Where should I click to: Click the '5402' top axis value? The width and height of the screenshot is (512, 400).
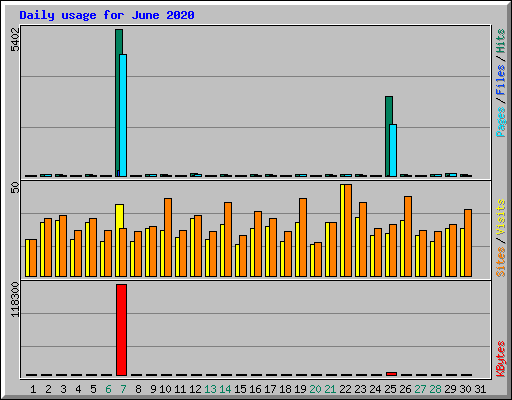15,39
